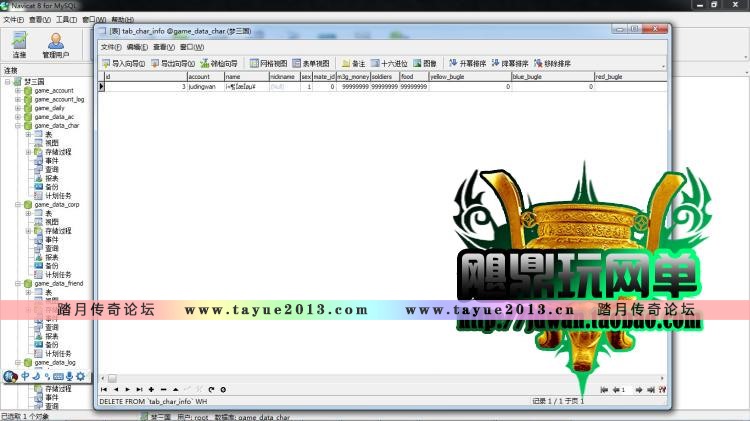Screen dimensions: 750x421
Task: Show the 十六进位 hex view
Action: click(x=389, y=63)
